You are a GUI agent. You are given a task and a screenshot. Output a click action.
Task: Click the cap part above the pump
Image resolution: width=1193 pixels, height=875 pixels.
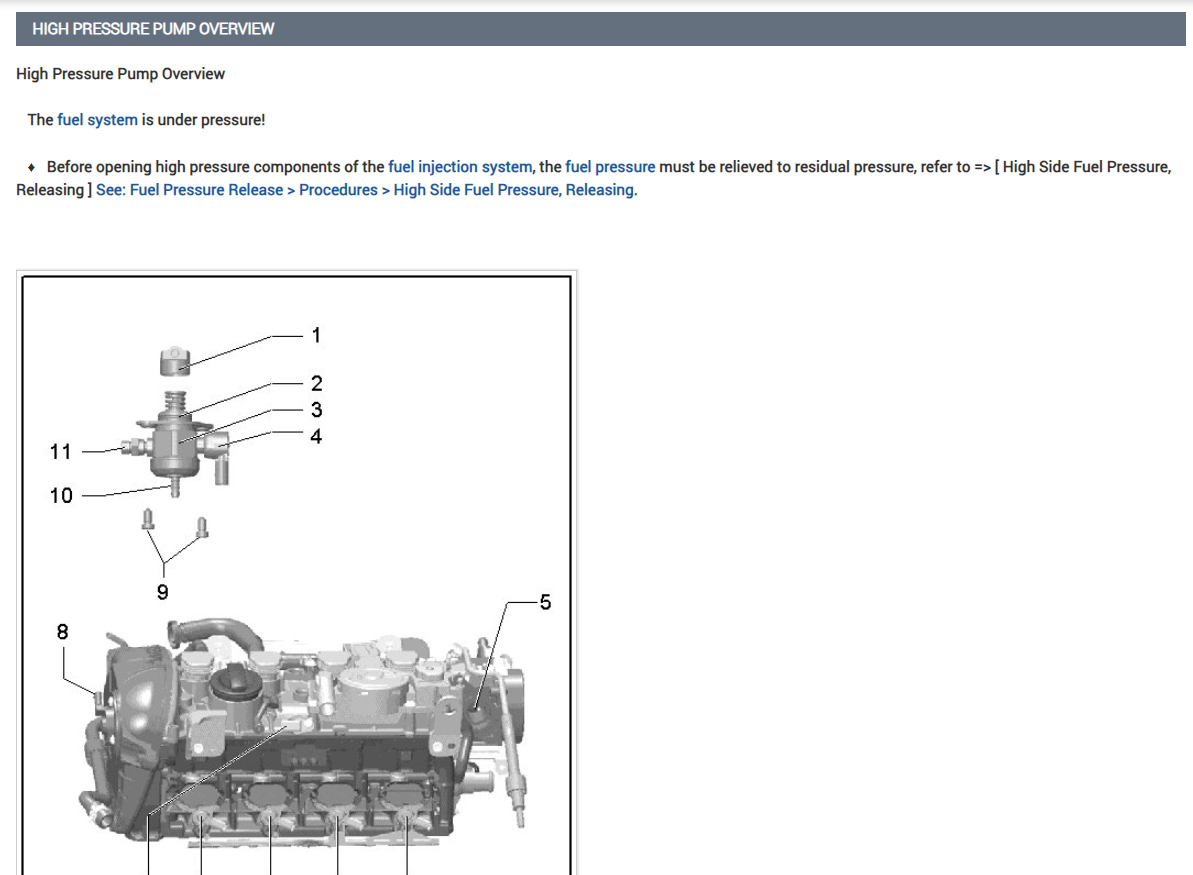(175, 361)
